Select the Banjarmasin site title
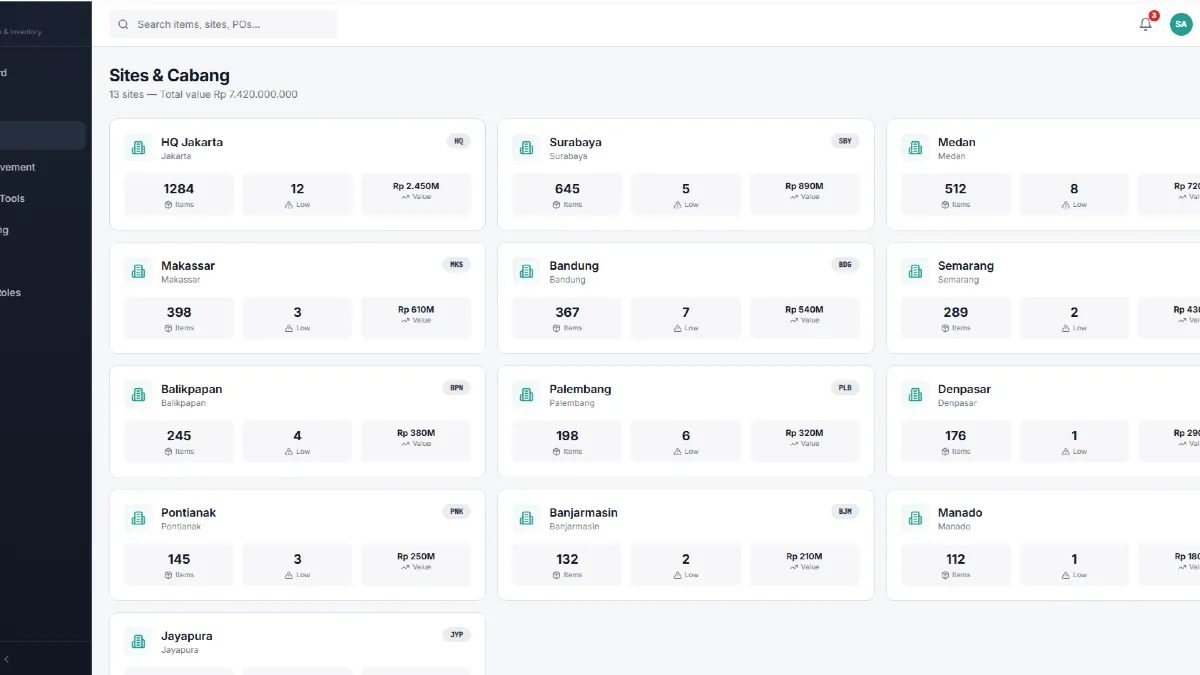This screenshot has height=675, width=1200. point(584,513)
